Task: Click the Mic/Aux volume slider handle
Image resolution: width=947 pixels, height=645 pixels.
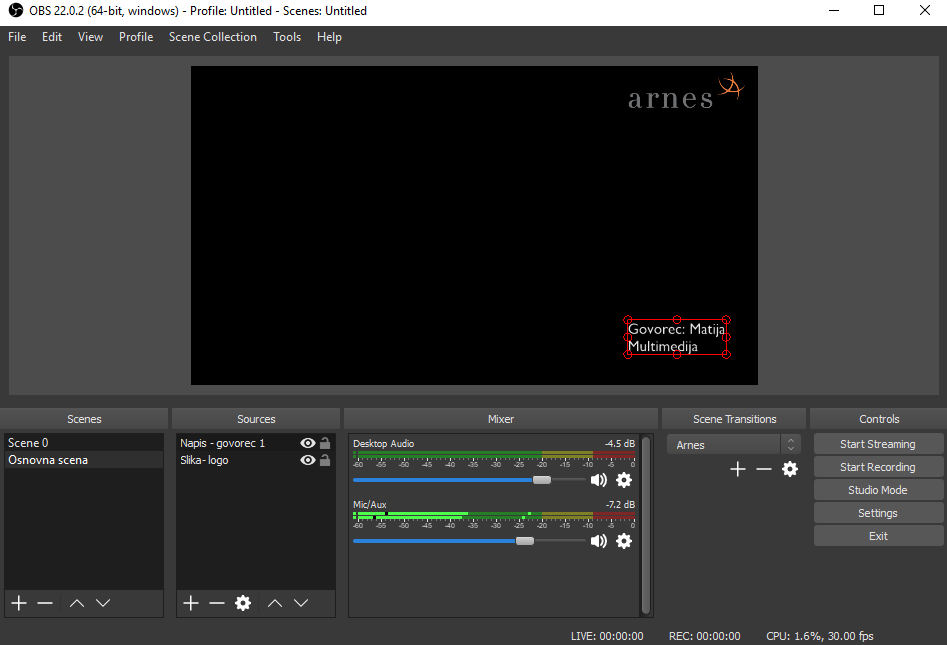Action: pos(525,541)
